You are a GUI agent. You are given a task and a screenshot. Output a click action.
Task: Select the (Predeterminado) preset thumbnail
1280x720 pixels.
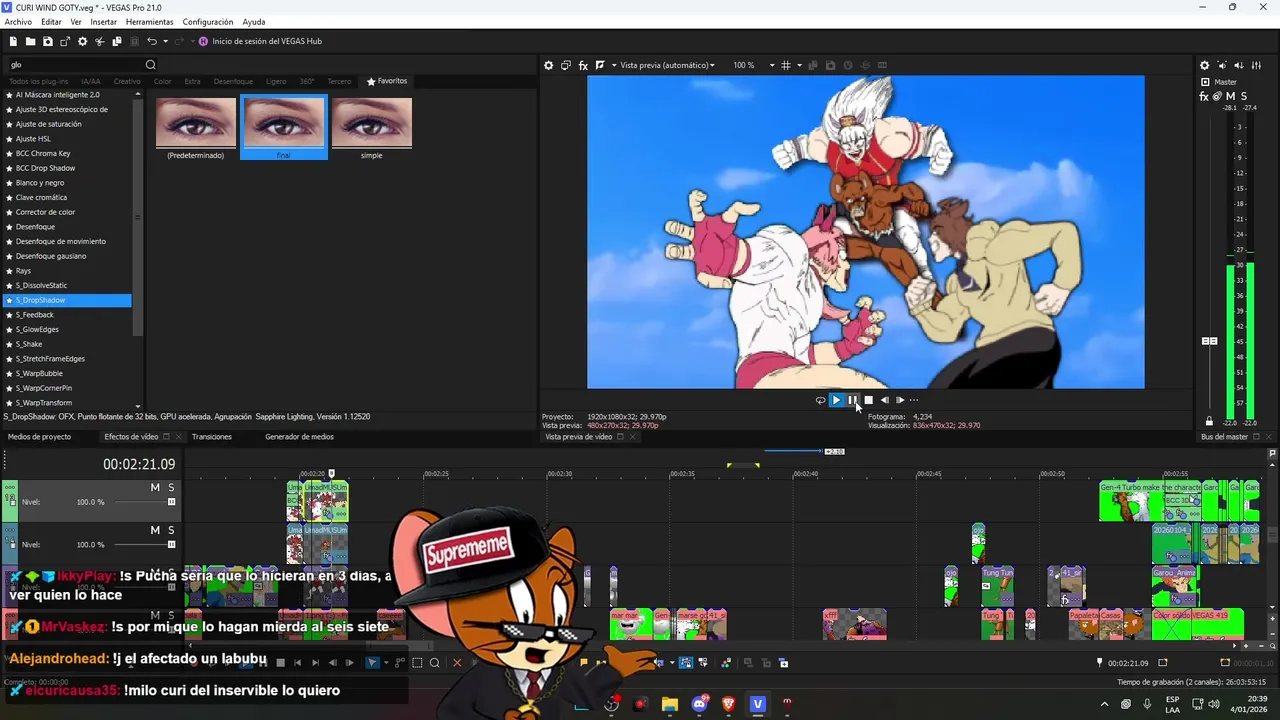(x=195, y=128)
